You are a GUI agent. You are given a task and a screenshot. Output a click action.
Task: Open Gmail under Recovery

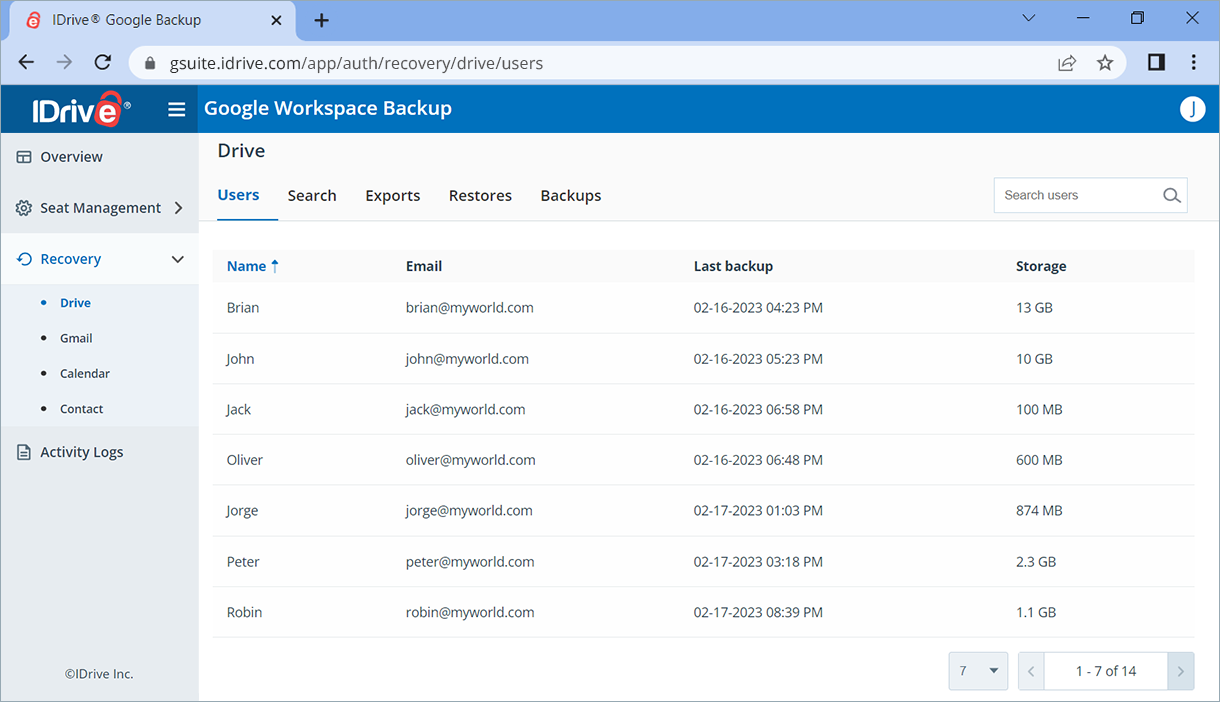coord(76,338)
